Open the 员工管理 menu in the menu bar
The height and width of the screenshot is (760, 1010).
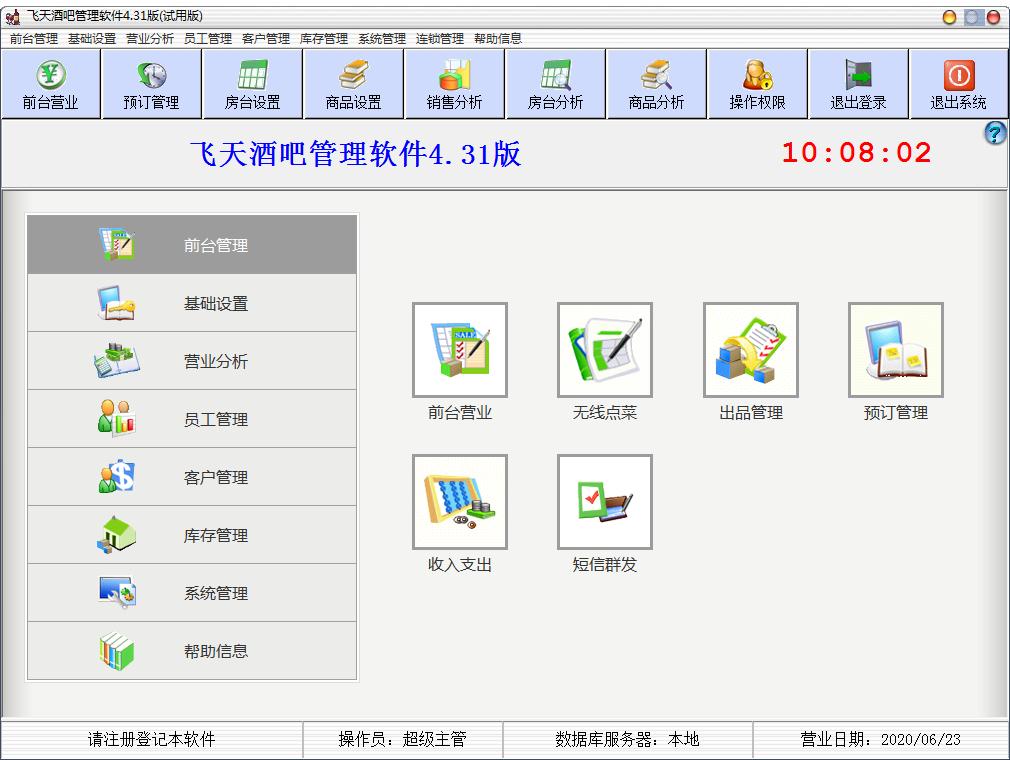pos(208,39)
